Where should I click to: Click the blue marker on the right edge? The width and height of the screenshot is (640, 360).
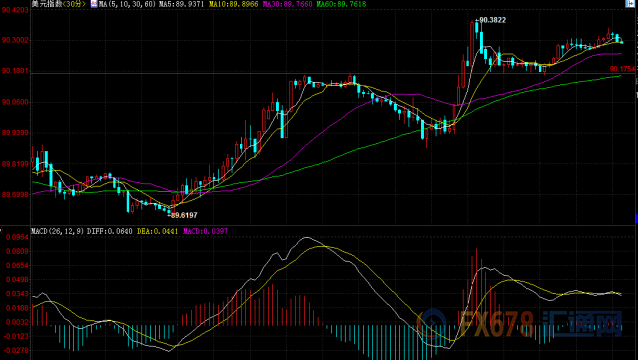point(637,219)
